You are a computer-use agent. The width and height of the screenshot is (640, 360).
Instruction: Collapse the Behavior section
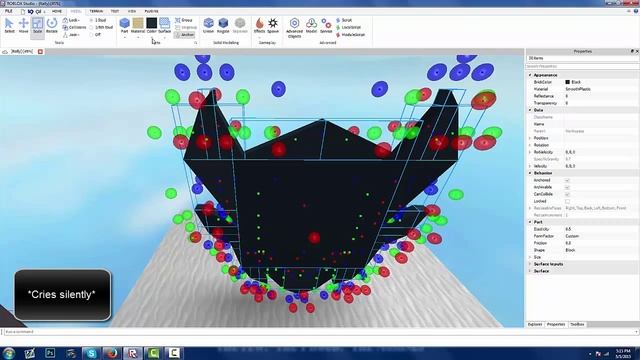click(530, 173)
